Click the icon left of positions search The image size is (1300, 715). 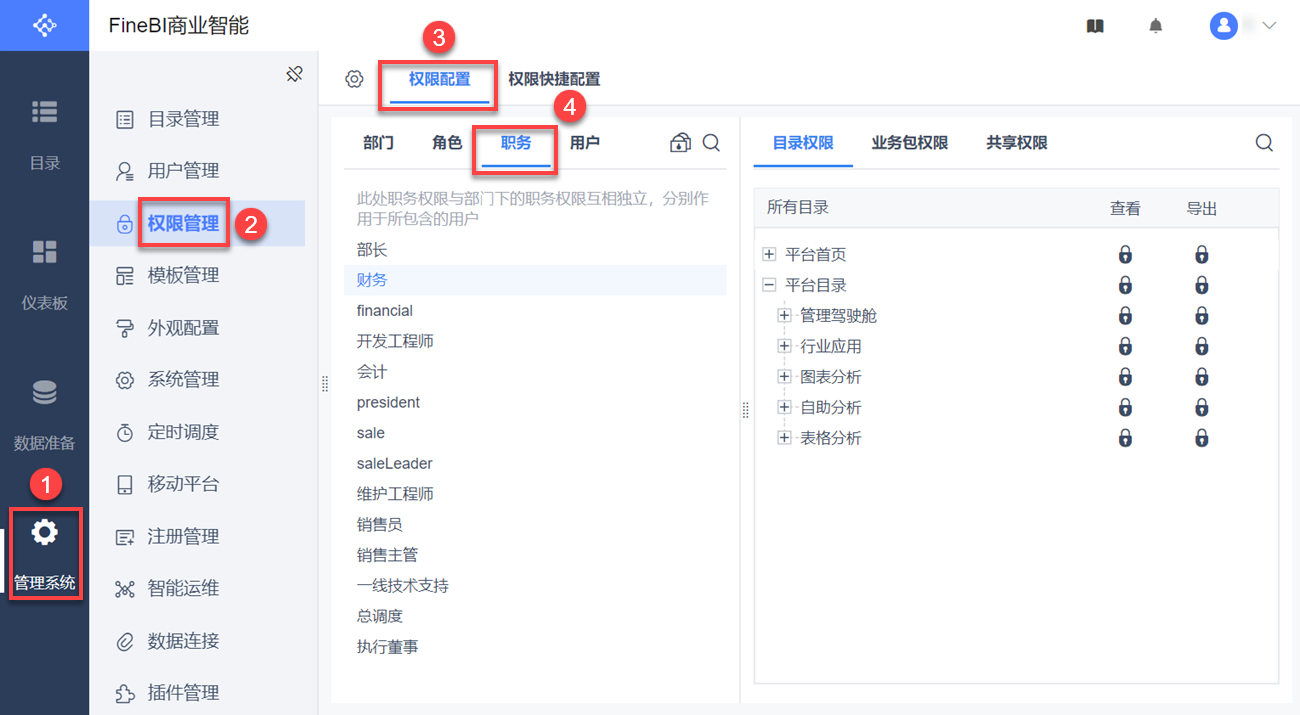pos(680,143)
